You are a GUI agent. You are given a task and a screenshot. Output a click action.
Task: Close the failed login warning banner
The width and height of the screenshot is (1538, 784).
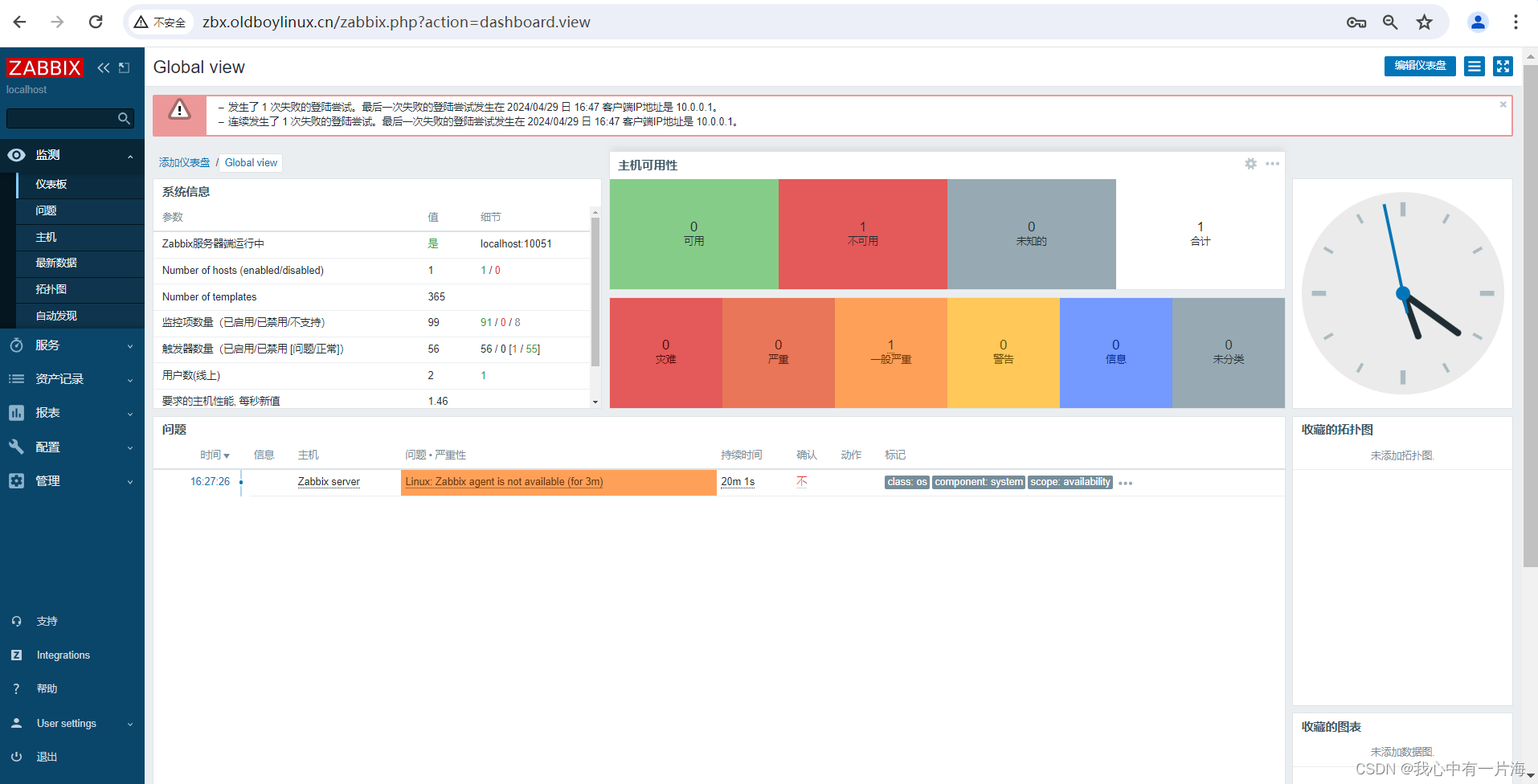tap(1503, 104)
